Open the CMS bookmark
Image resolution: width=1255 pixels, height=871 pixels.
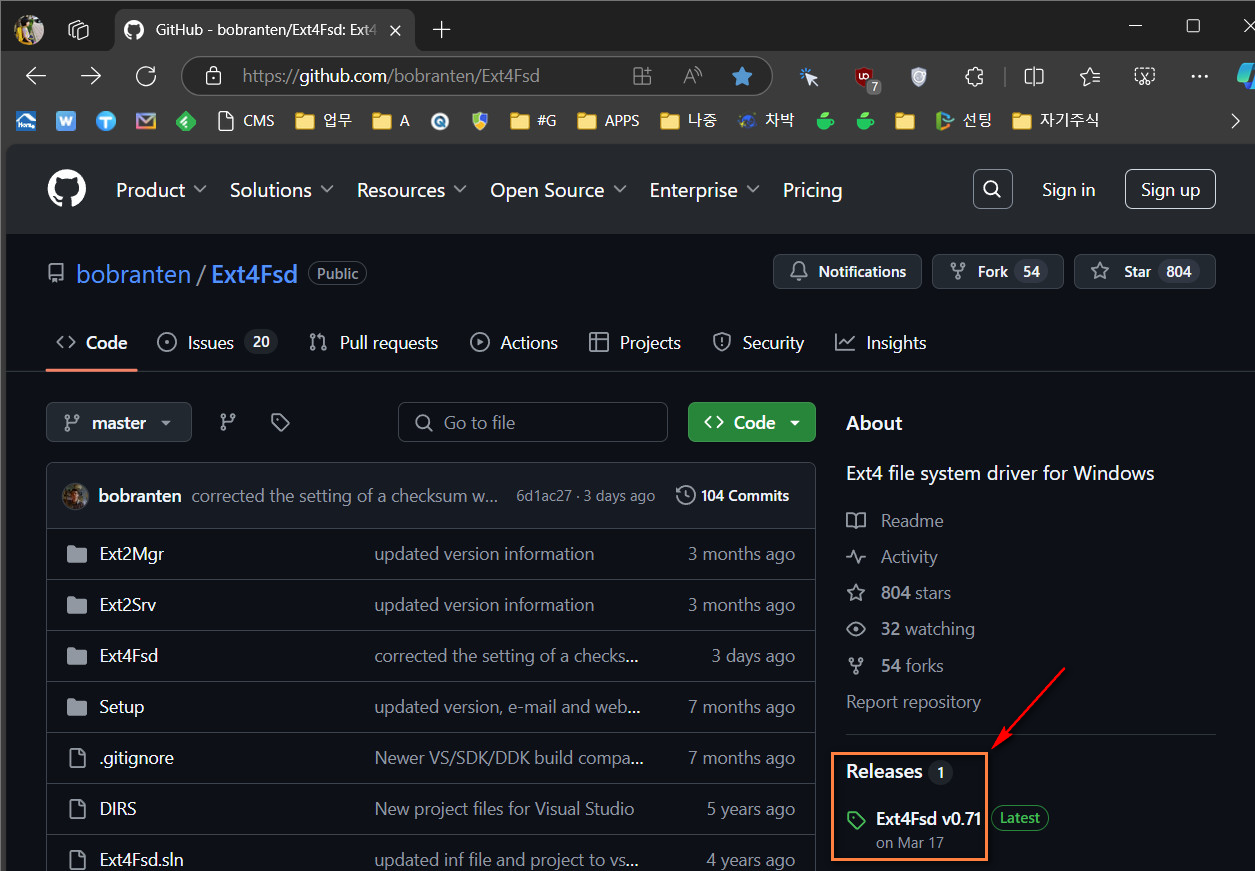(246, 120)
